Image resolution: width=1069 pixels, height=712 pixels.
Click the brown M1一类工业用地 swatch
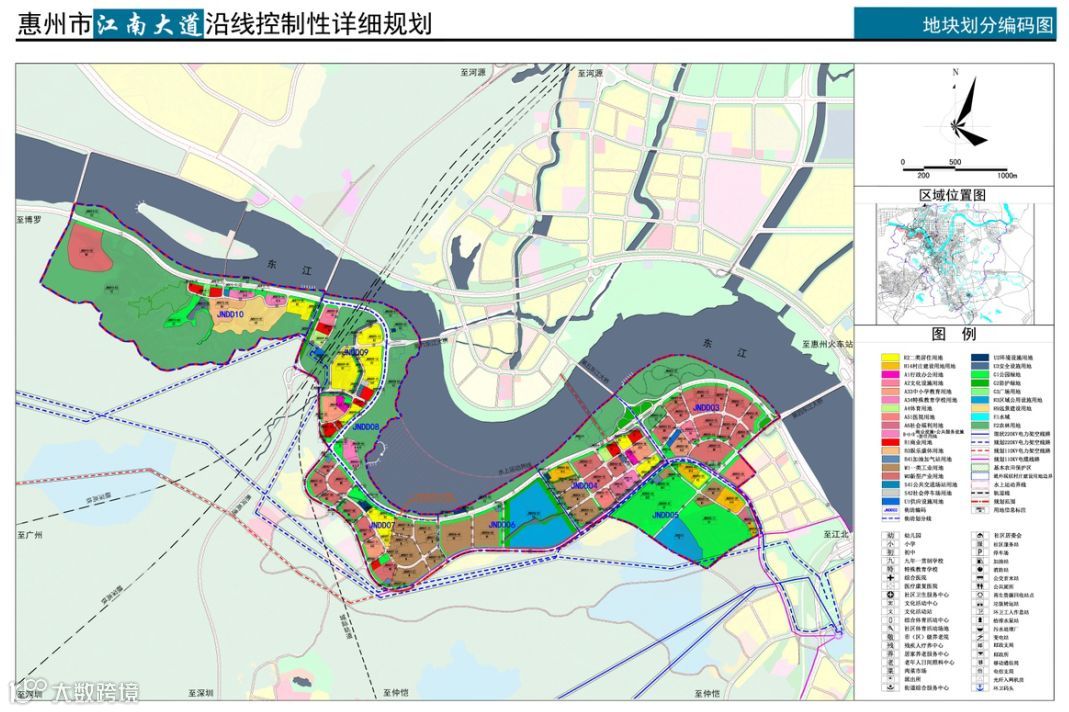(x=890, y=468)
